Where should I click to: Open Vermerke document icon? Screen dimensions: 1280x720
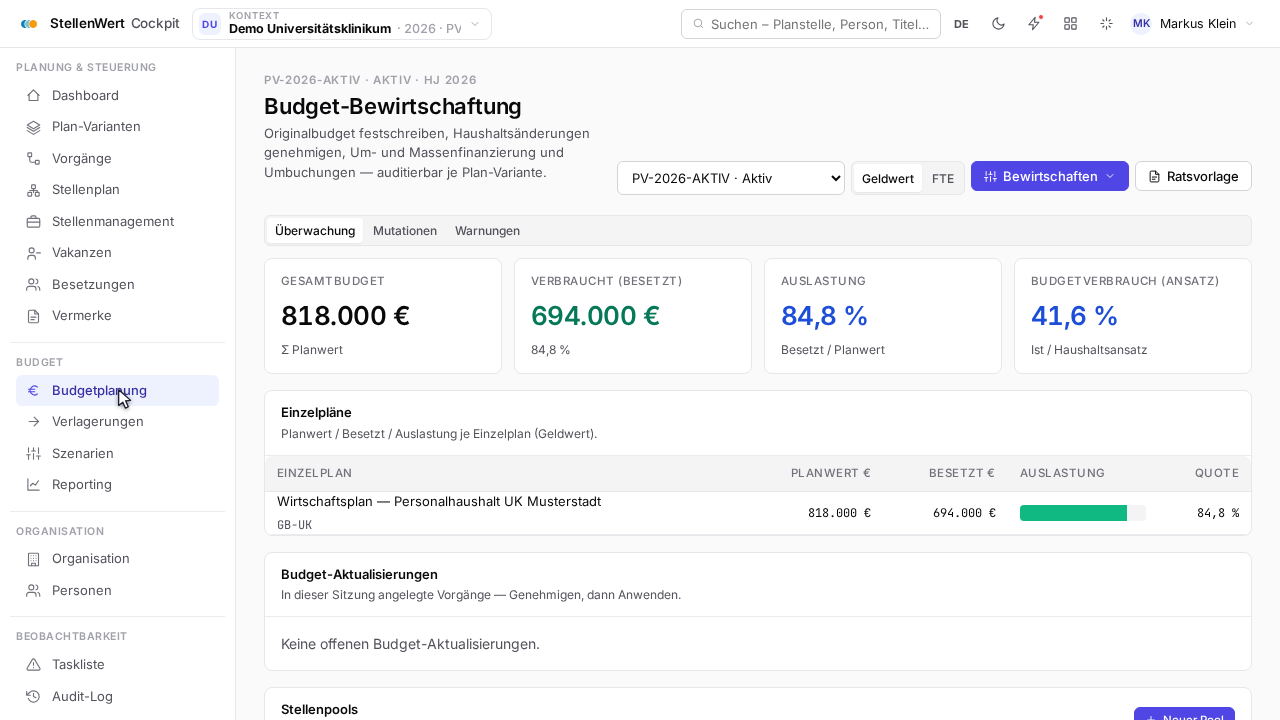pyautogui.click(x=33, y=316)
